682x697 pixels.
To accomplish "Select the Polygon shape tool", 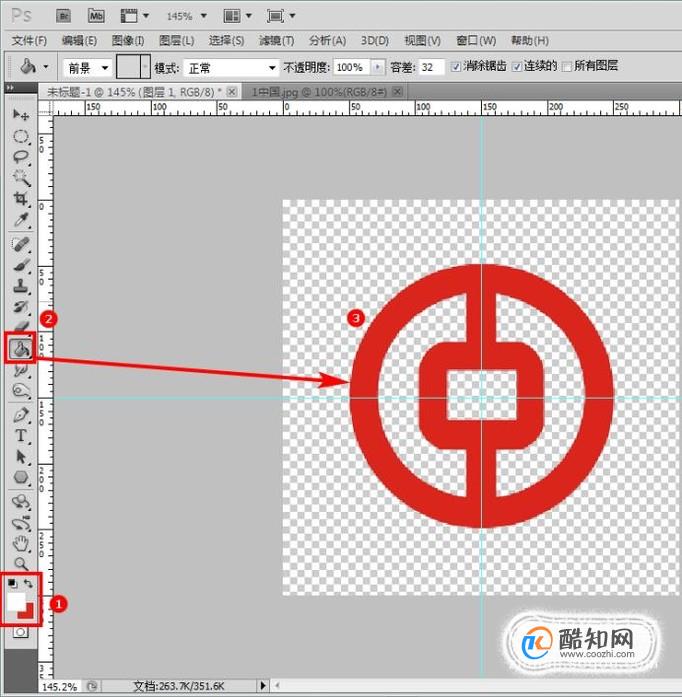I will coord(20,477).
